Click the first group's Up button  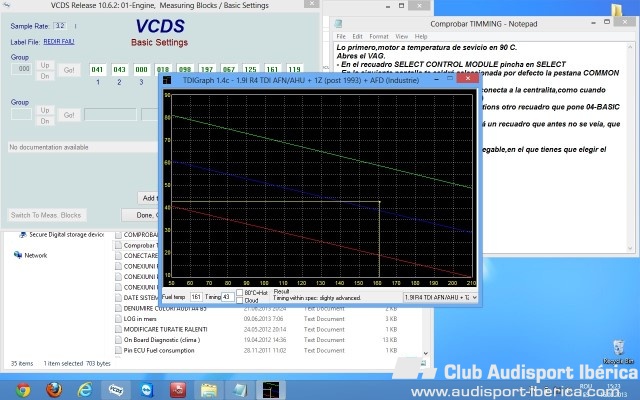[x=45, y=65]
